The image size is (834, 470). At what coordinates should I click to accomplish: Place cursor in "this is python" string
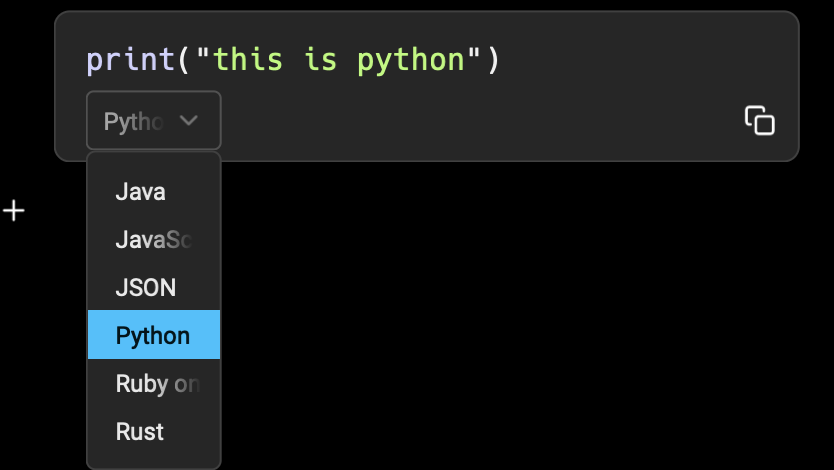coord(330,60)
